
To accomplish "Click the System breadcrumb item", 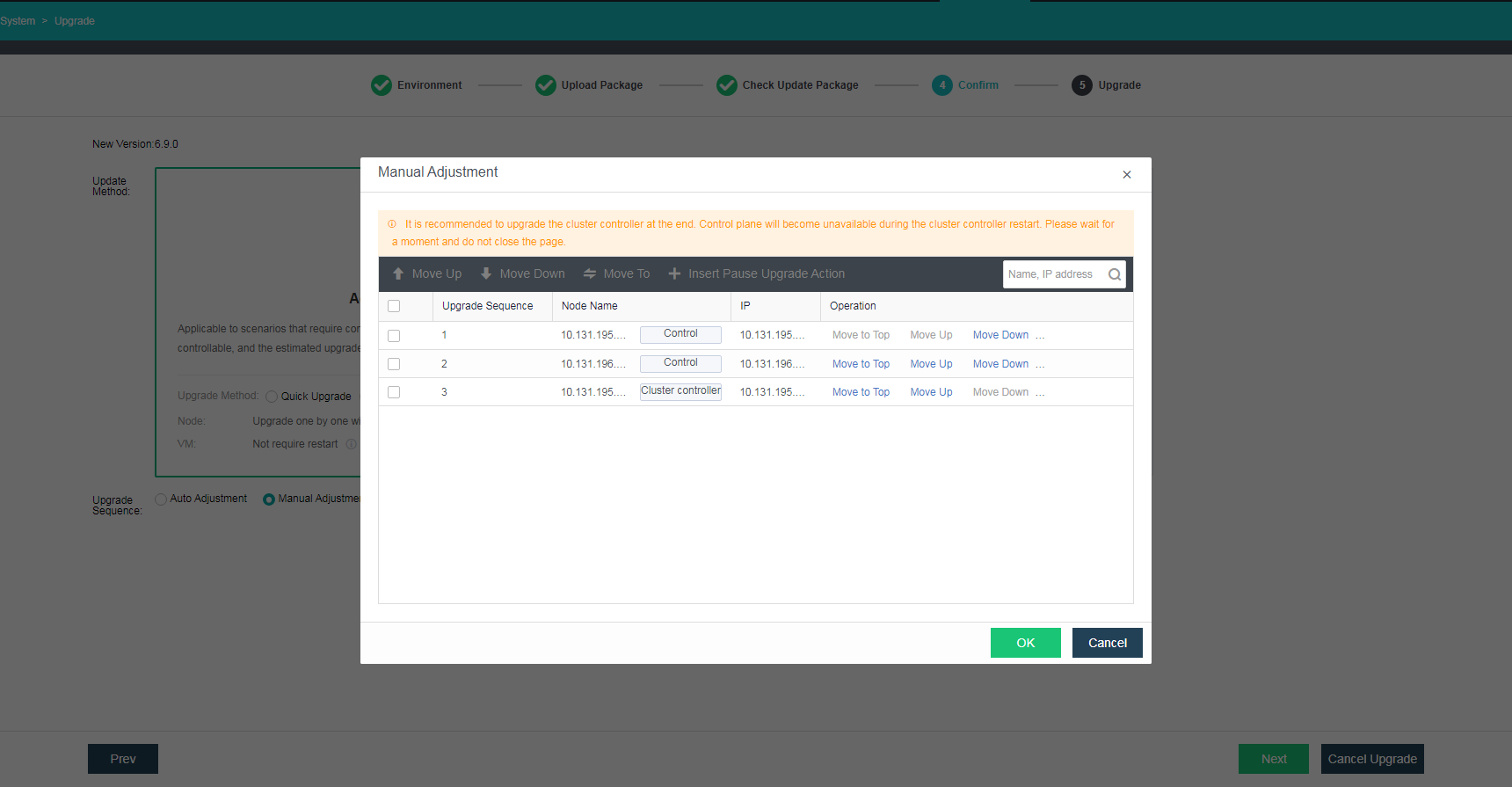I will coord(18,21).
